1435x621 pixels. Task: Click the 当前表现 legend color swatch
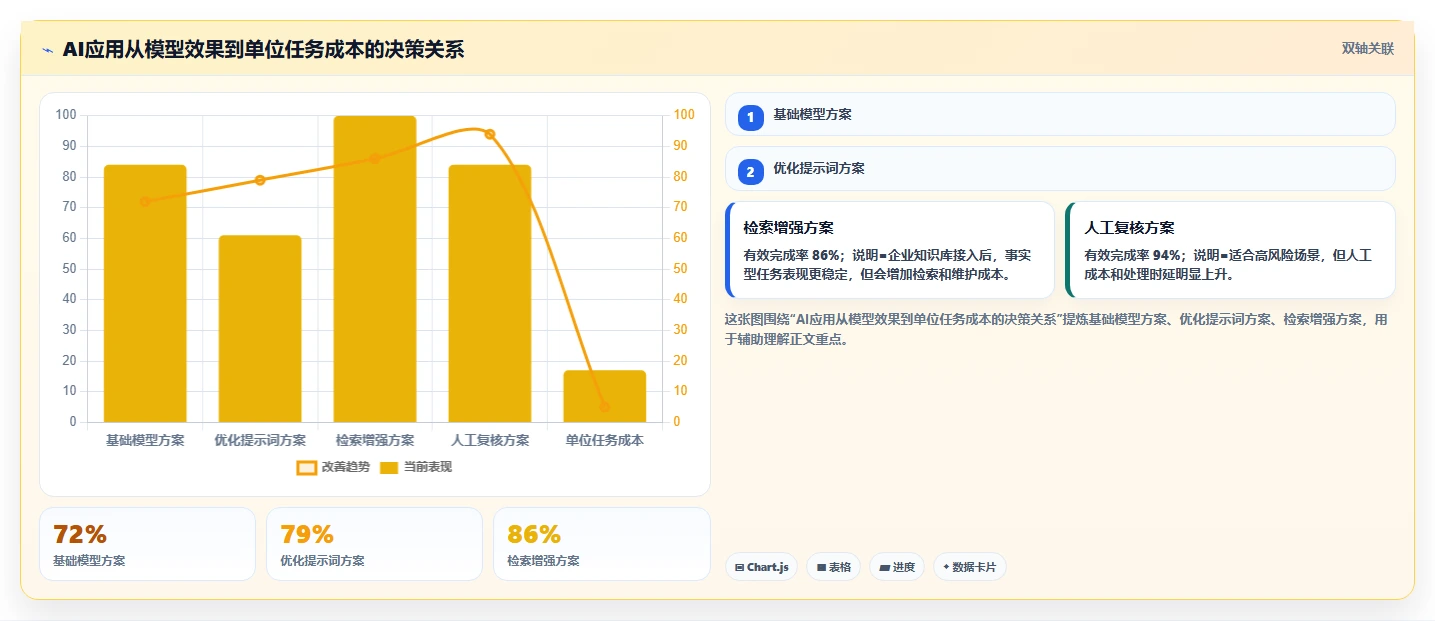[x=389, y=468]
